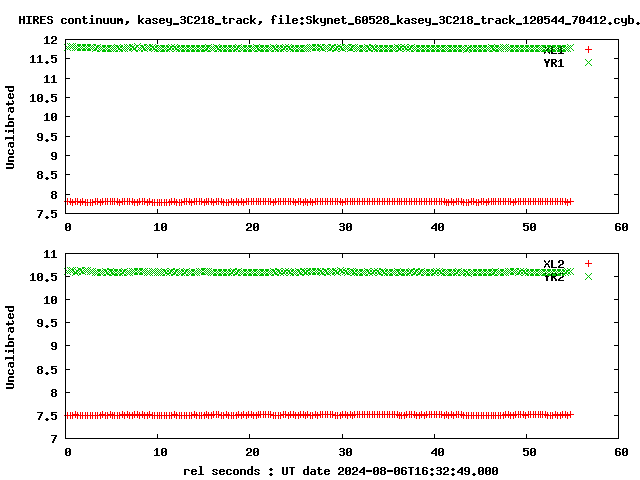Click the x-axis 20 tick of top plot
The width and height of the screenshot is (640, 480).
(252, 227)
